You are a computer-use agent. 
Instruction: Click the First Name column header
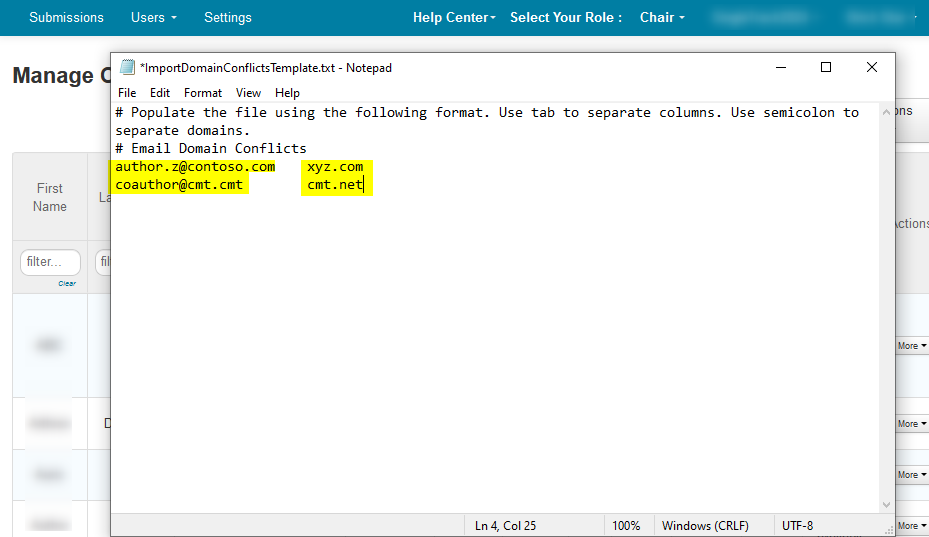[50, 197]
